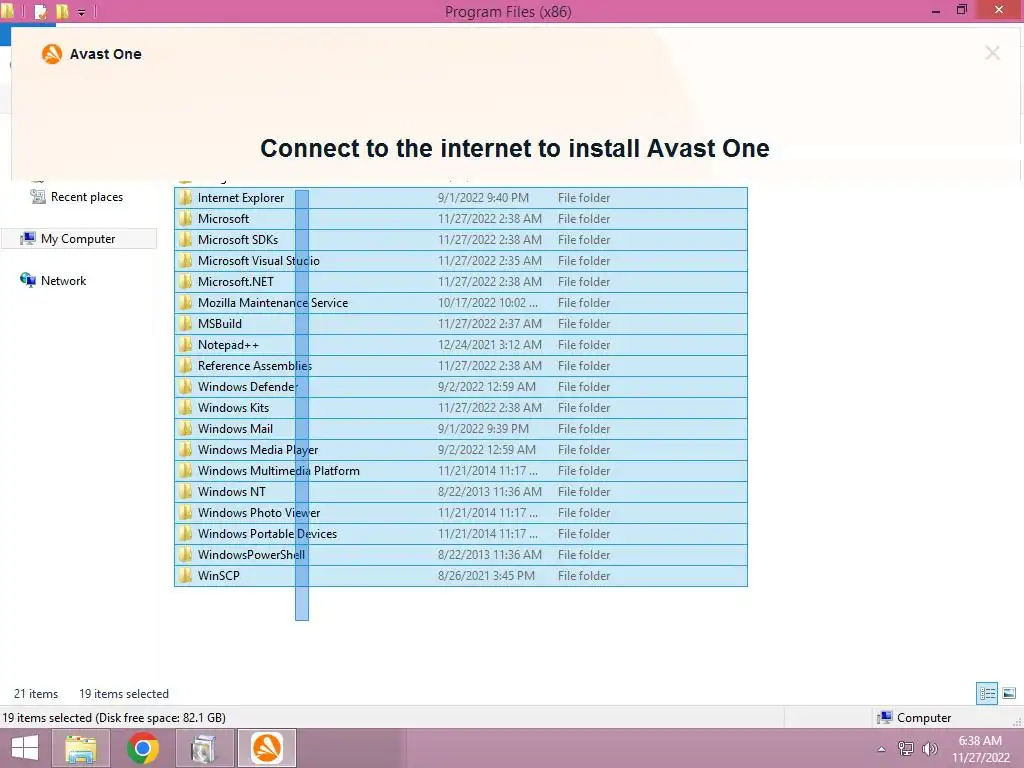Click the folder icon beside Internet Explorer
The width and height of the screenshot is (1024, 768).
[186, 197]
